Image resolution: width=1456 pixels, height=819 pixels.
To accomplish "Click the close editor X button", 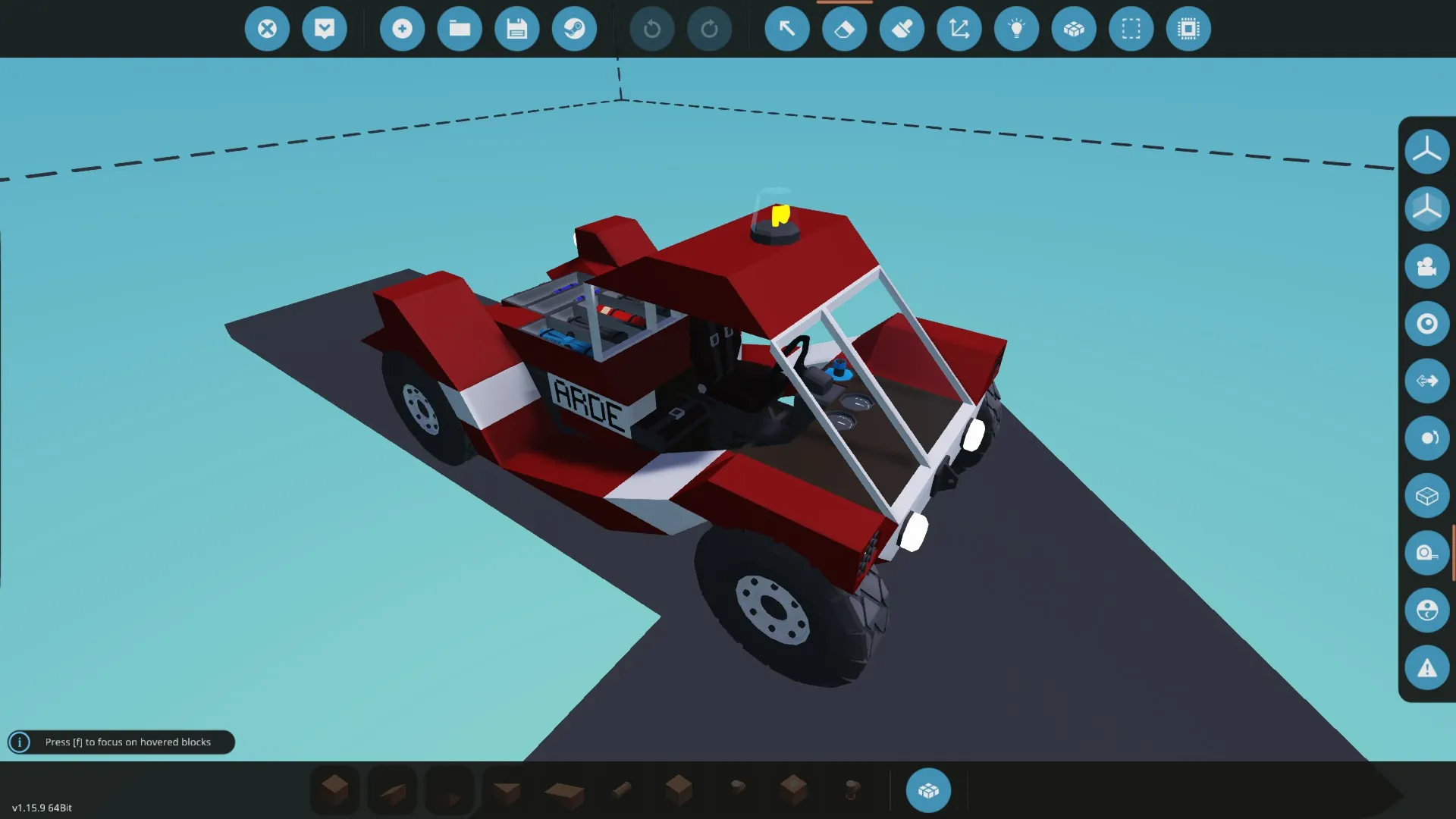I will point(267,29).
